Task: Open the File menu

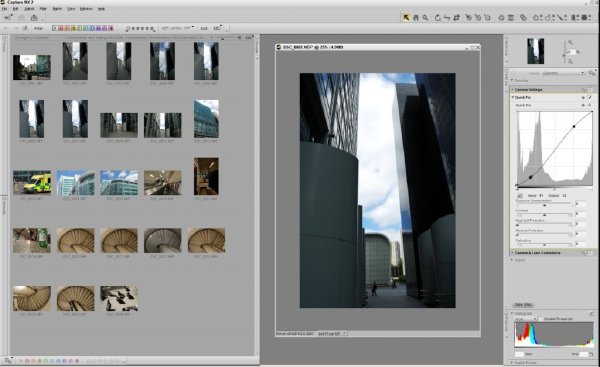Action: (4, 9)
